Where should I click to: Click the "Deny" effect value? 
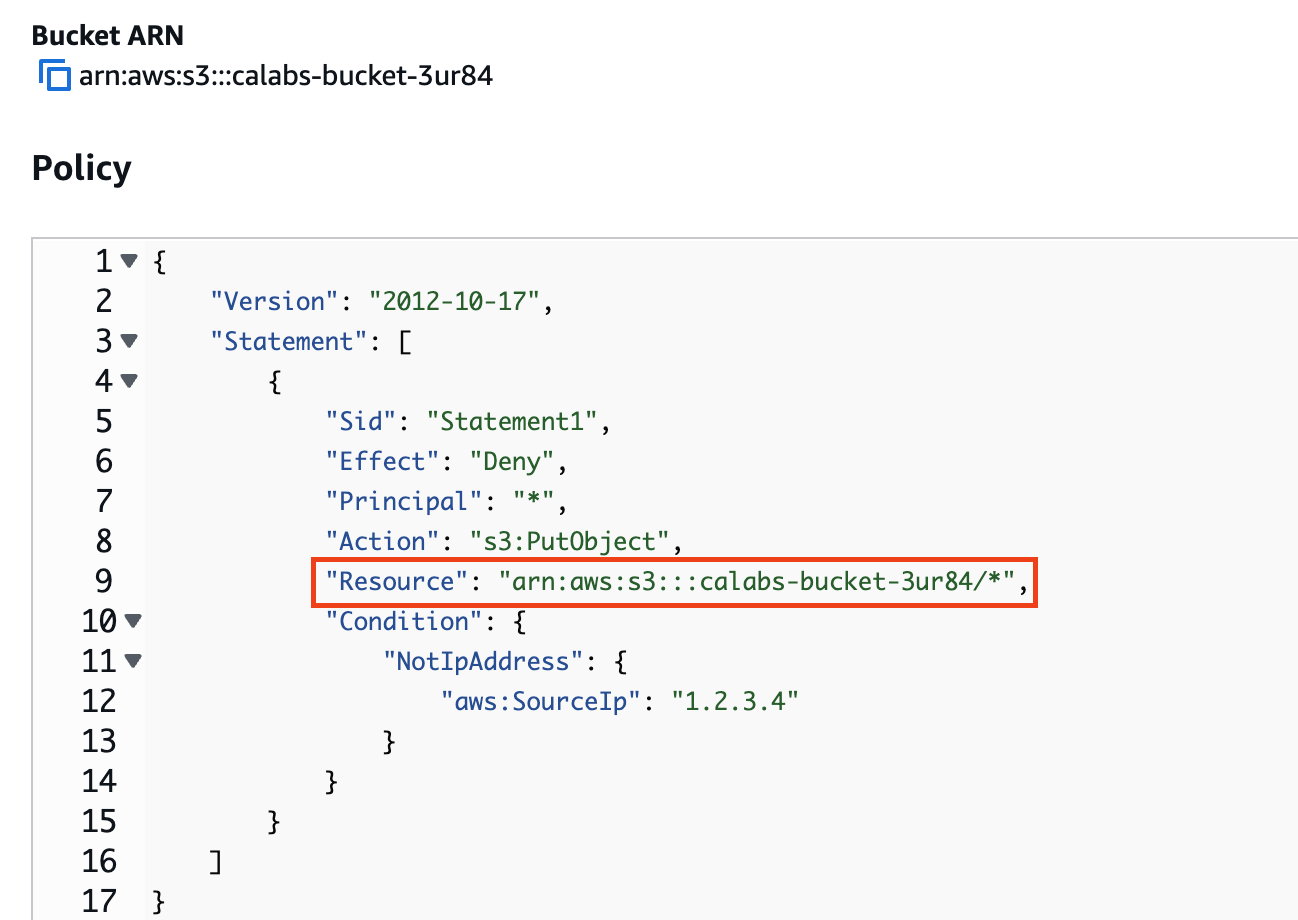(513, 461)
